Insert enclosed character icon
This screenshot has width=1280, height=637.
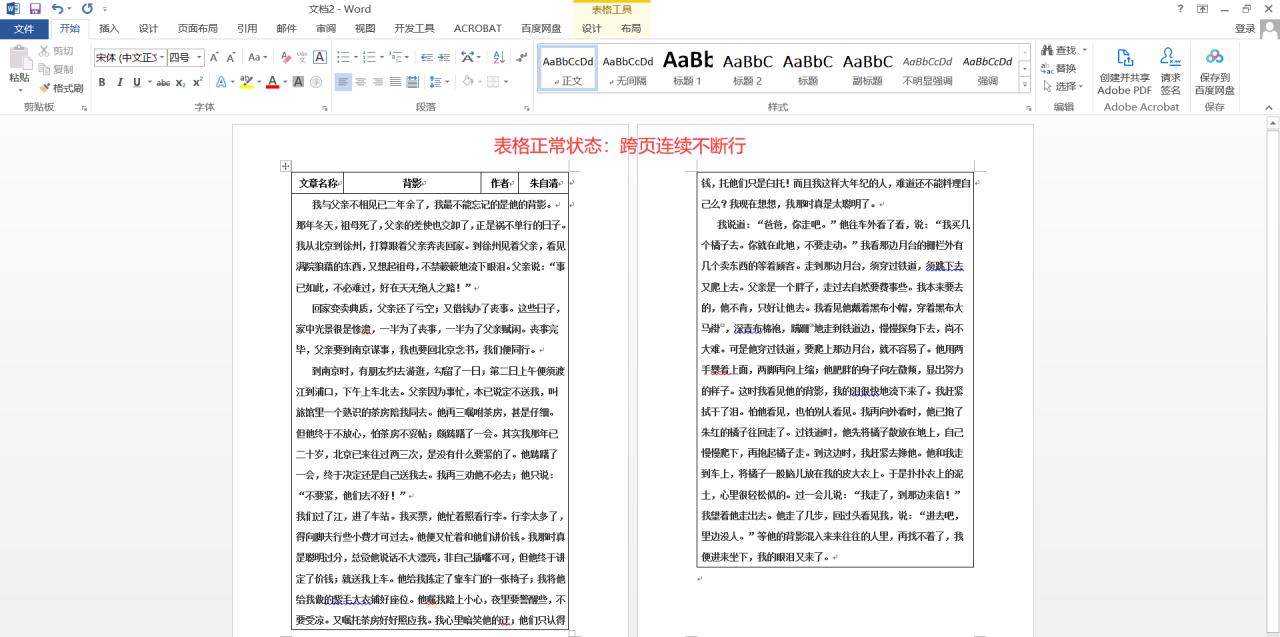[316, 82]
